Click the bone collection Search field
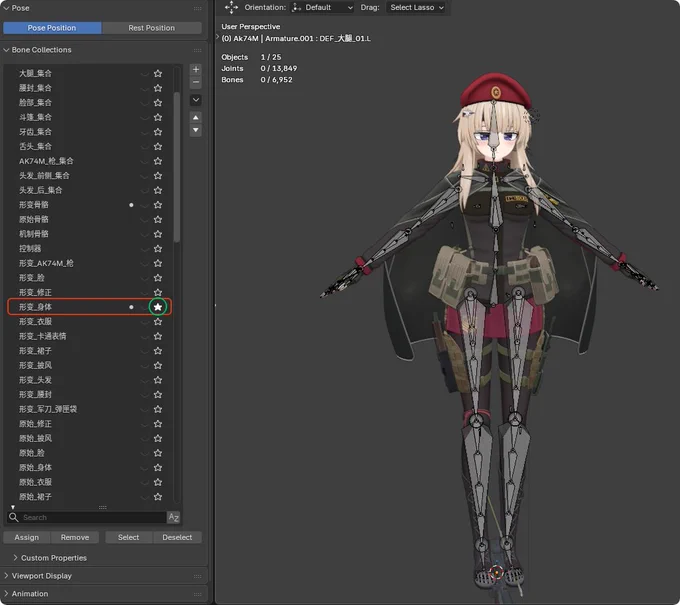Image resolution: width=680 pixels, height=605 pixels. (87, 517)
